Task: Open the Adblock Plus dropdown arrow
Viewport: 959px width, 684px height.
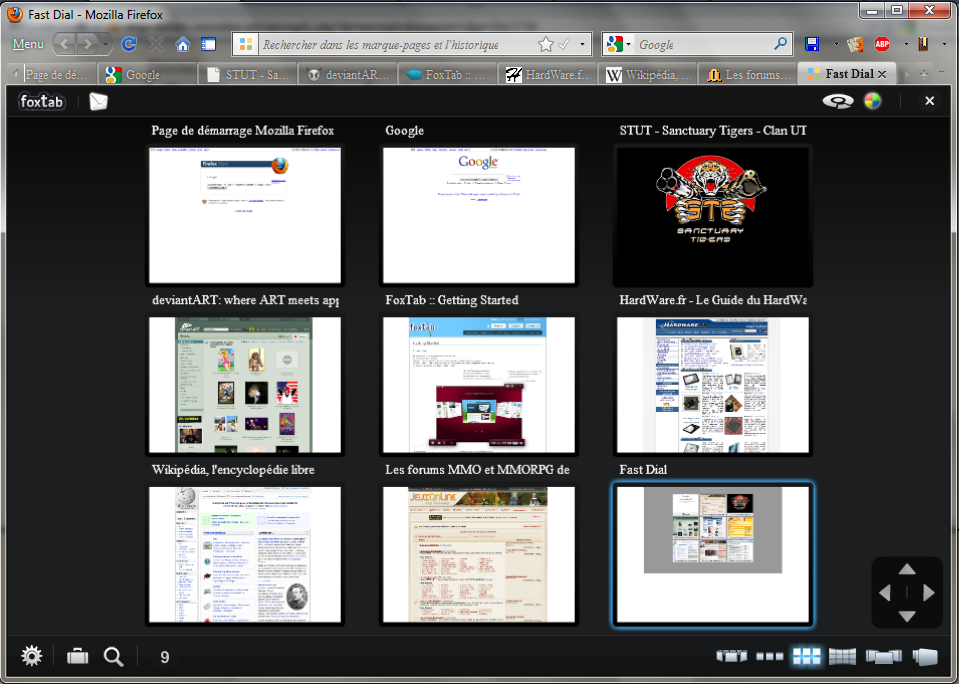Action: pyautogui.click(x=906, y=44)
